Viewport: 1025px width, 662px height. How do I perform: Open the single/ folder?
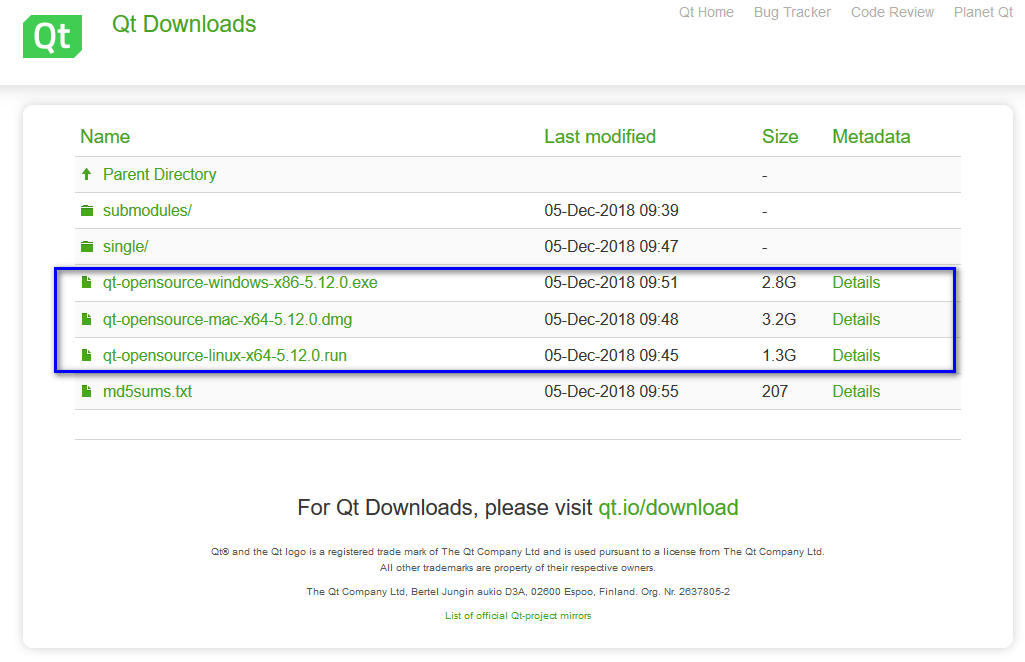point(126,246)
